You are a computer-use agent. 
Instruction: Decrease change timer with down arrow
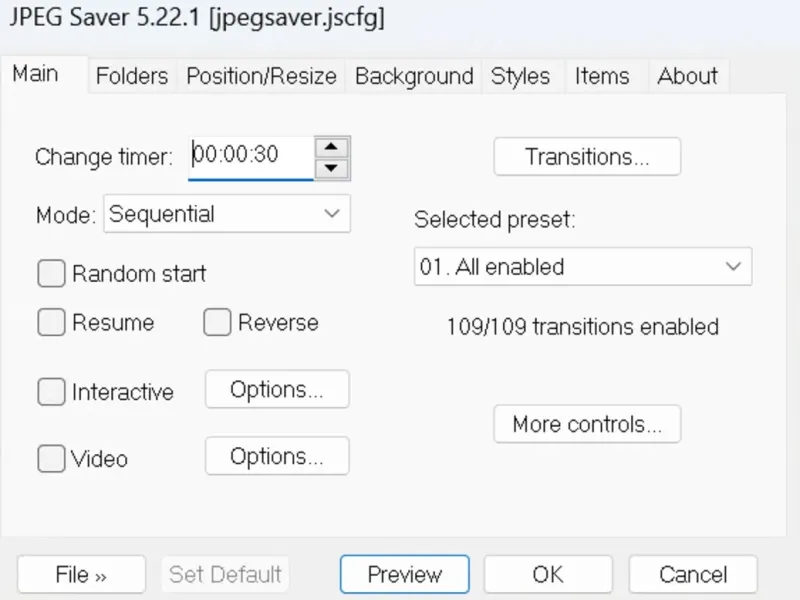click(x=332, y=167)
